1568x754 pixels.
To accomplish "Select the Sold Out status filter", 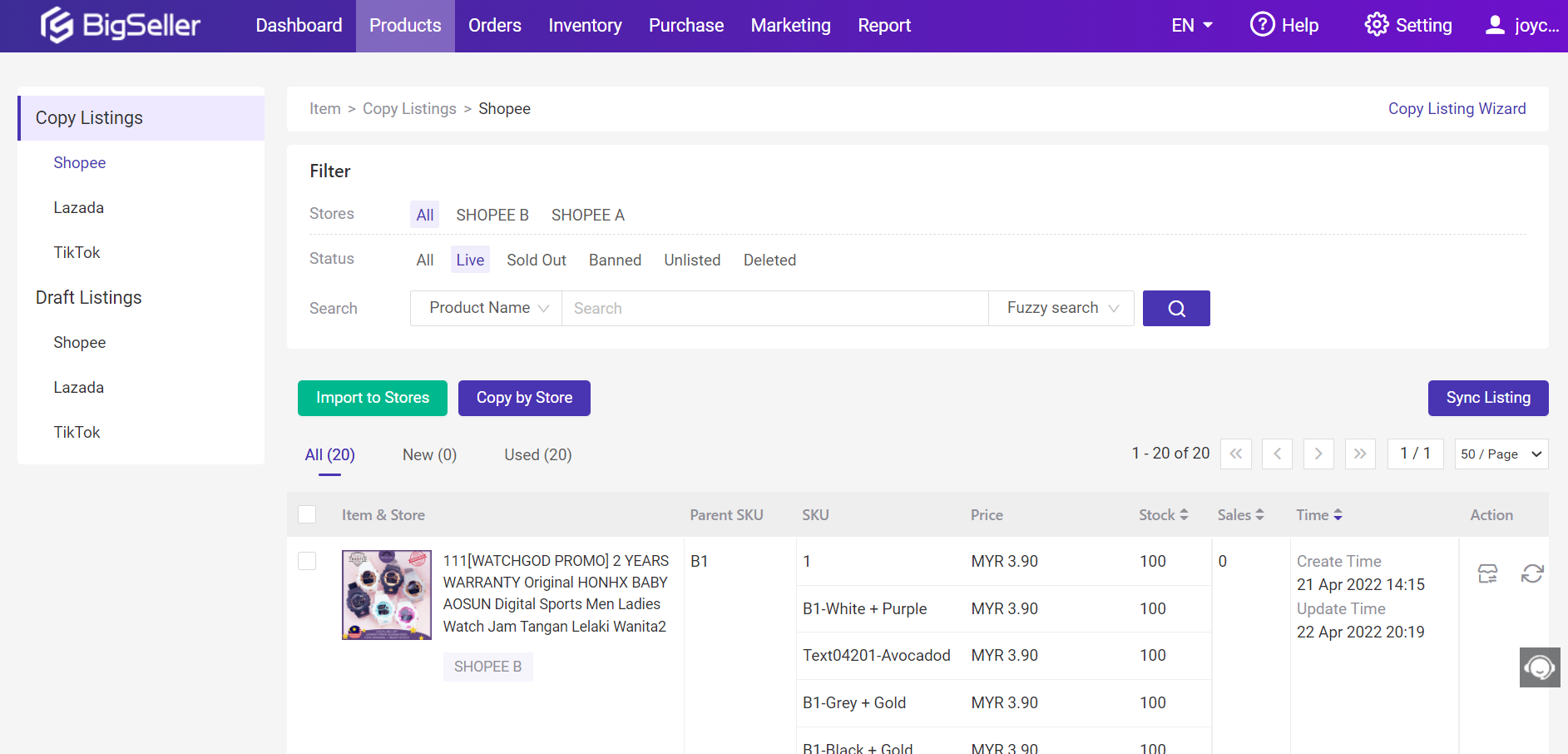I will (x=536, y=260).
